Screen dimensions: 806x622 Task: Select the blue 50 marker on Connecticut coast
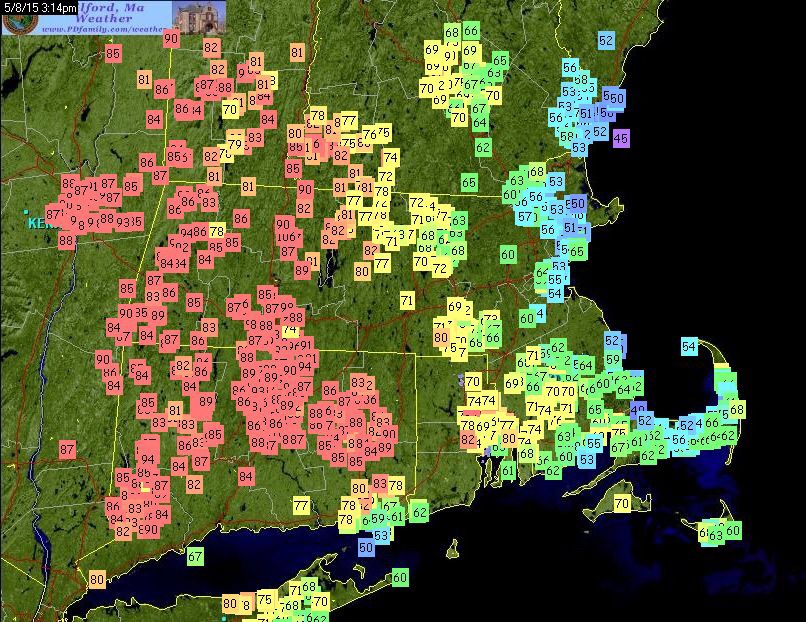[366, 547]
